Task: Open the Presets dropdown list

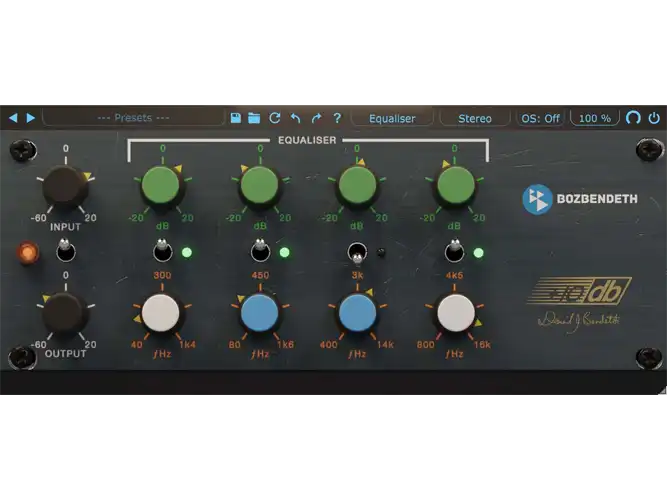Action: coord(133,118)
